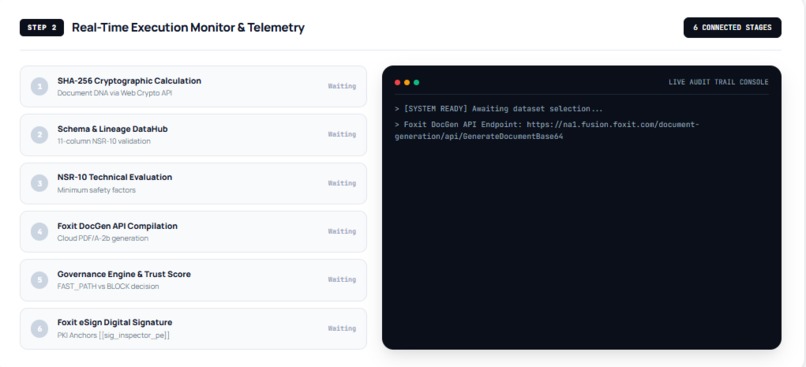Viewport: 806px width, 367px height.
Task: Click the step 5 number circle icon
Action: click(40, 280)
